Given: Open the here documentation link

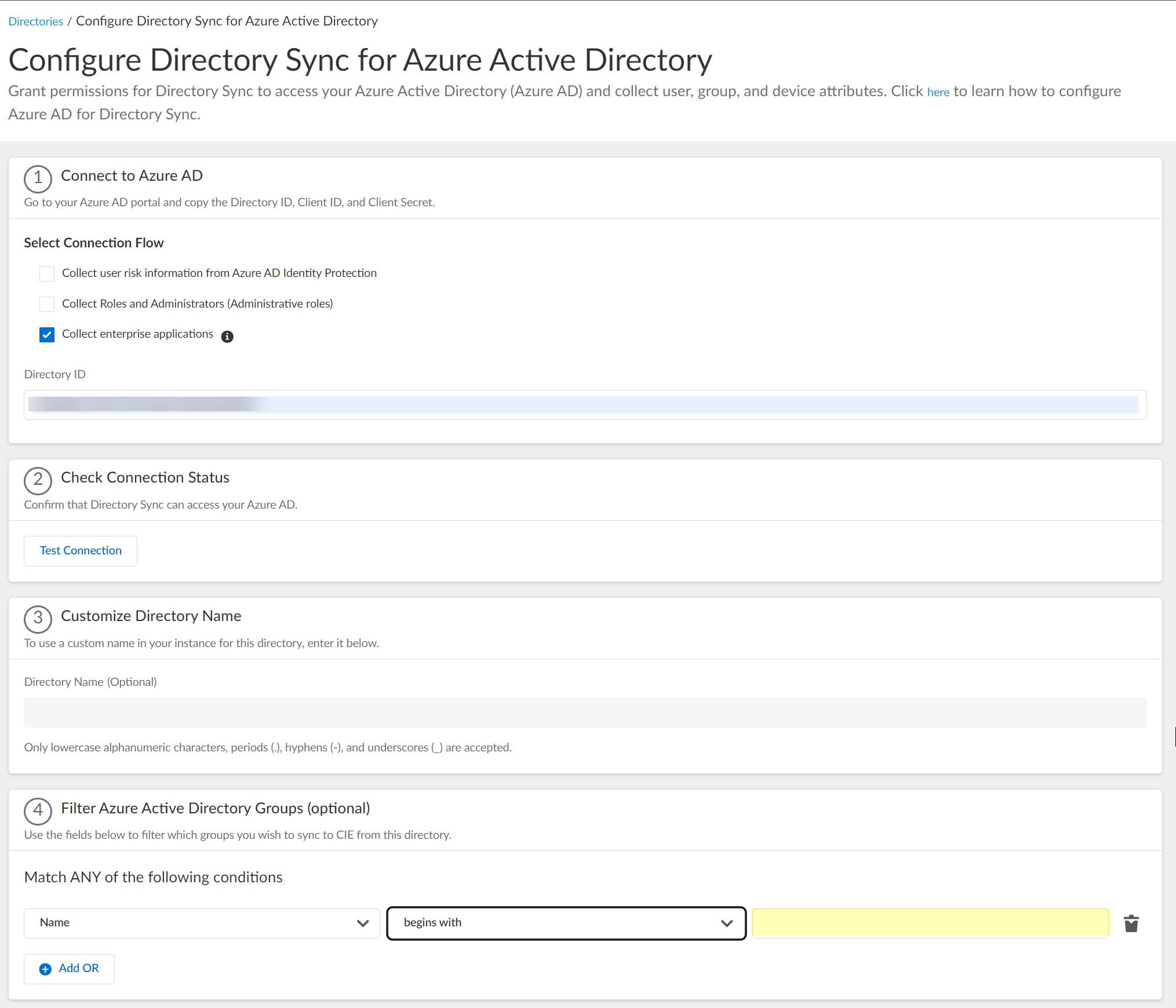Looking at the screenshot, I should [938, 92].
